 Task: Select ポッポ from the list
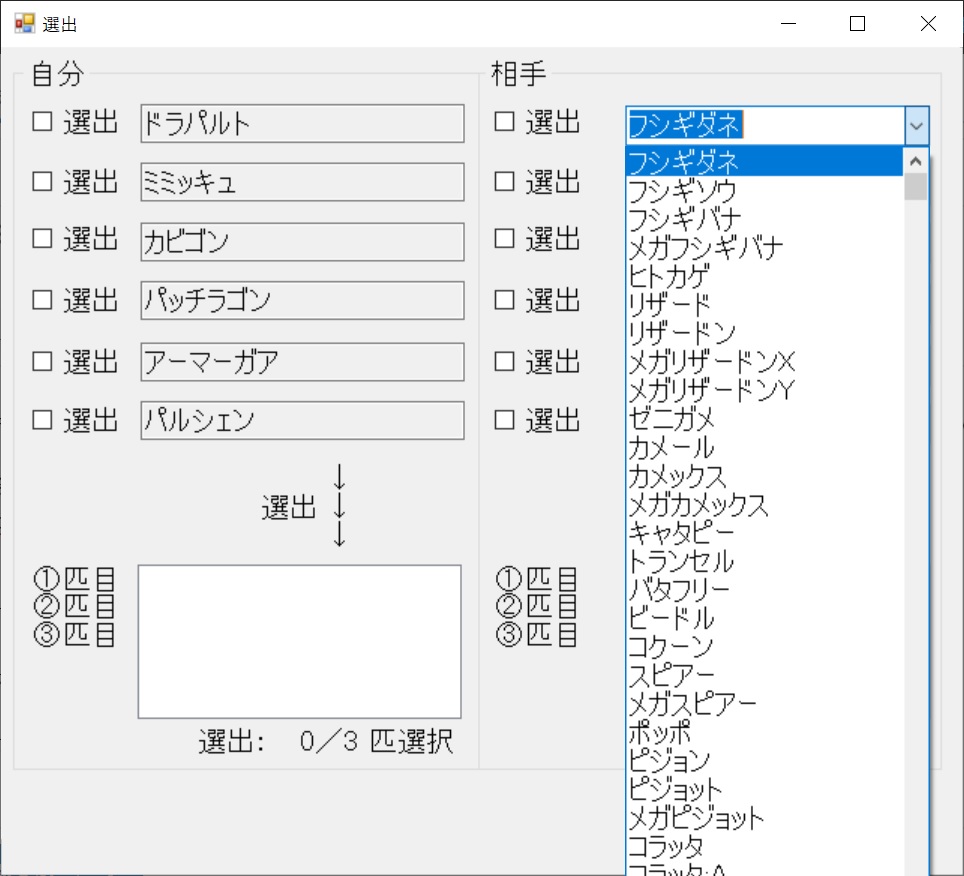(x=764, y=733)
